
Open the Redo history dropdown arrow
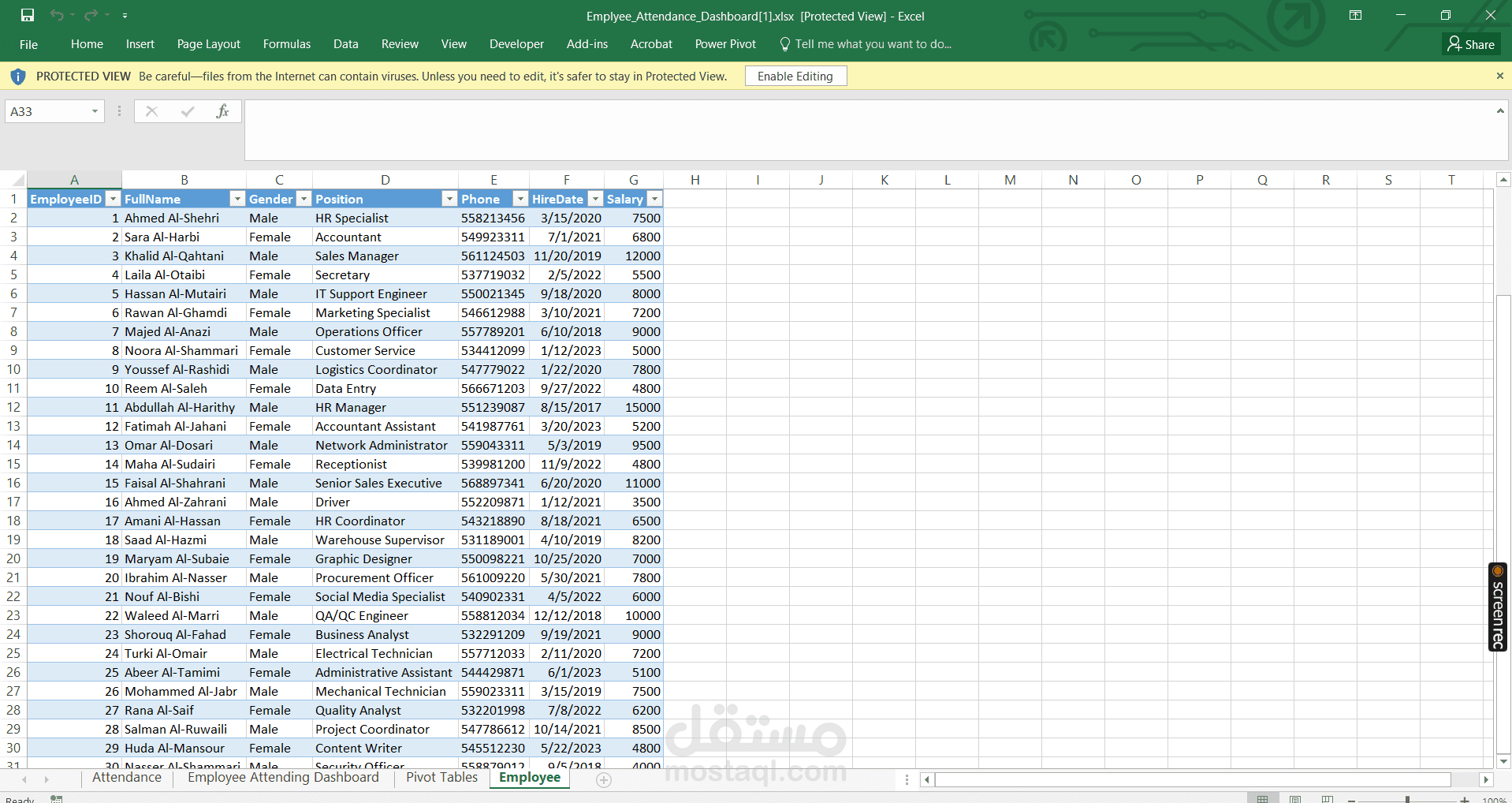tap(106, 15)
